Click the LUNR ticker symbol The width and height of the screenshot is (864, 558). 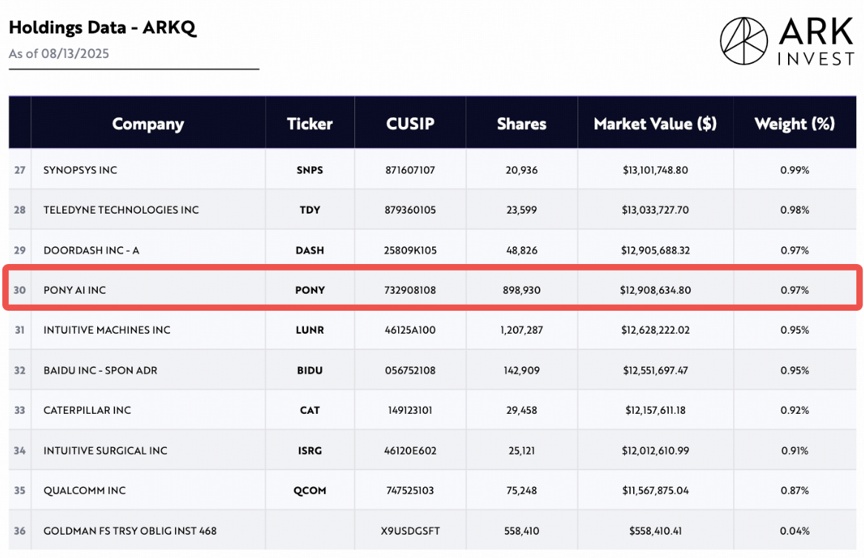coord(310,330)
